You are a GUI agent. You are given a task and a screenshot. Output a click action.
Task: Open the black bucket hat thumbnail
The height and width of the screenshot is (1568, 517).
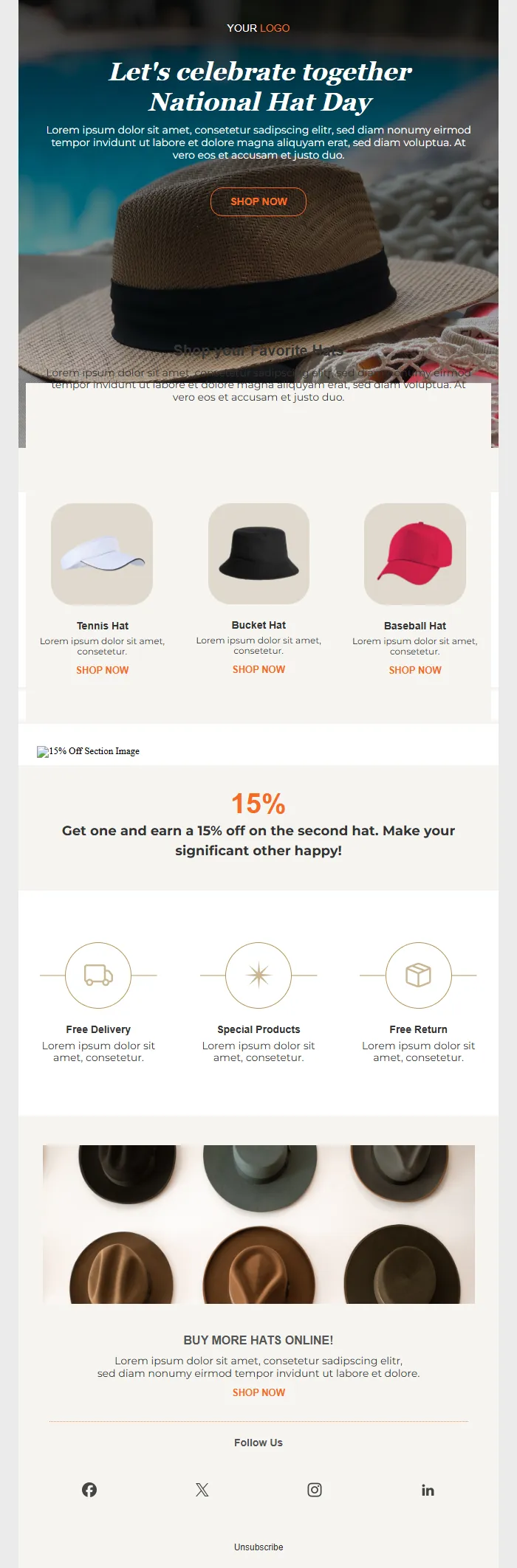(x=258, y=553)
